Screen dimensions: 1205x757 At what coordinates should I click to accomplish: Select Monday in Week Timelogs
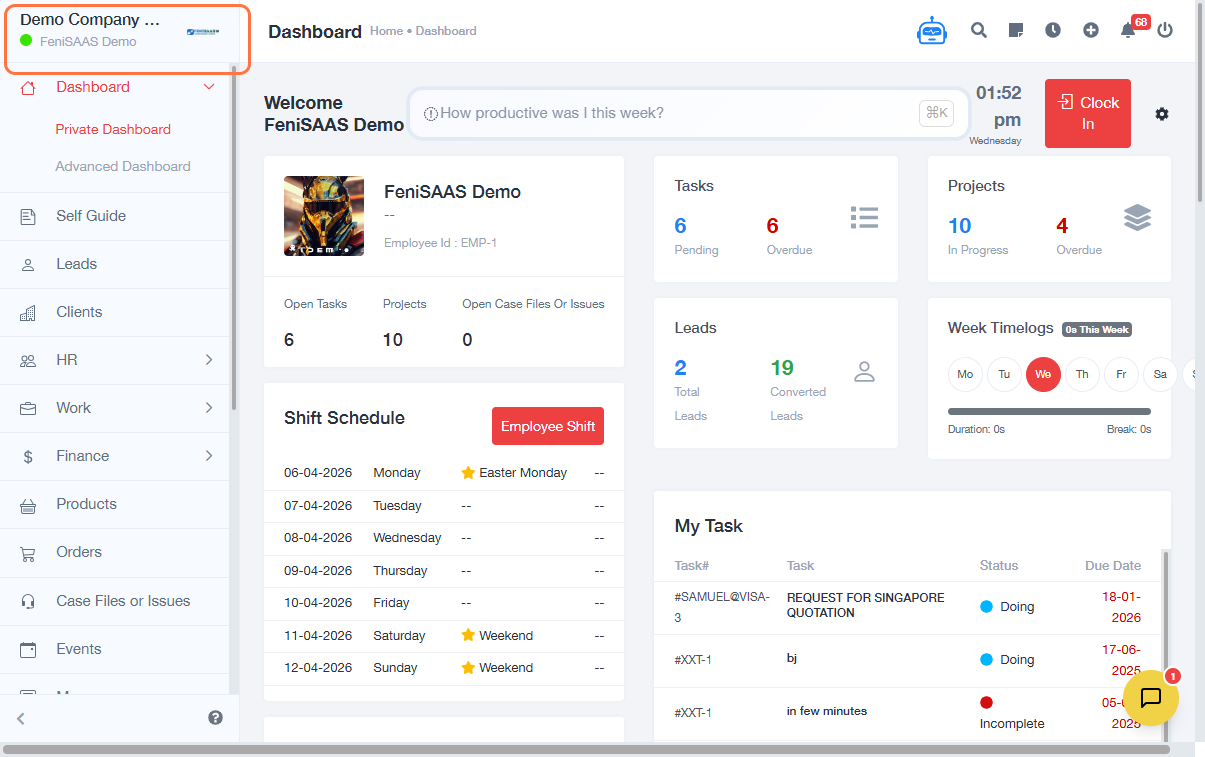[x=965, y=374]
